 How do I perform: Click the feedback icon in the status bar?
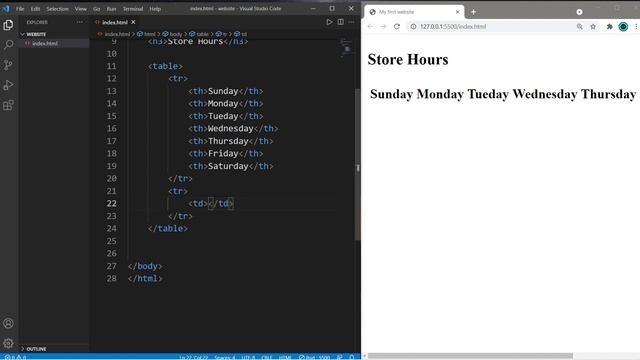339,357
